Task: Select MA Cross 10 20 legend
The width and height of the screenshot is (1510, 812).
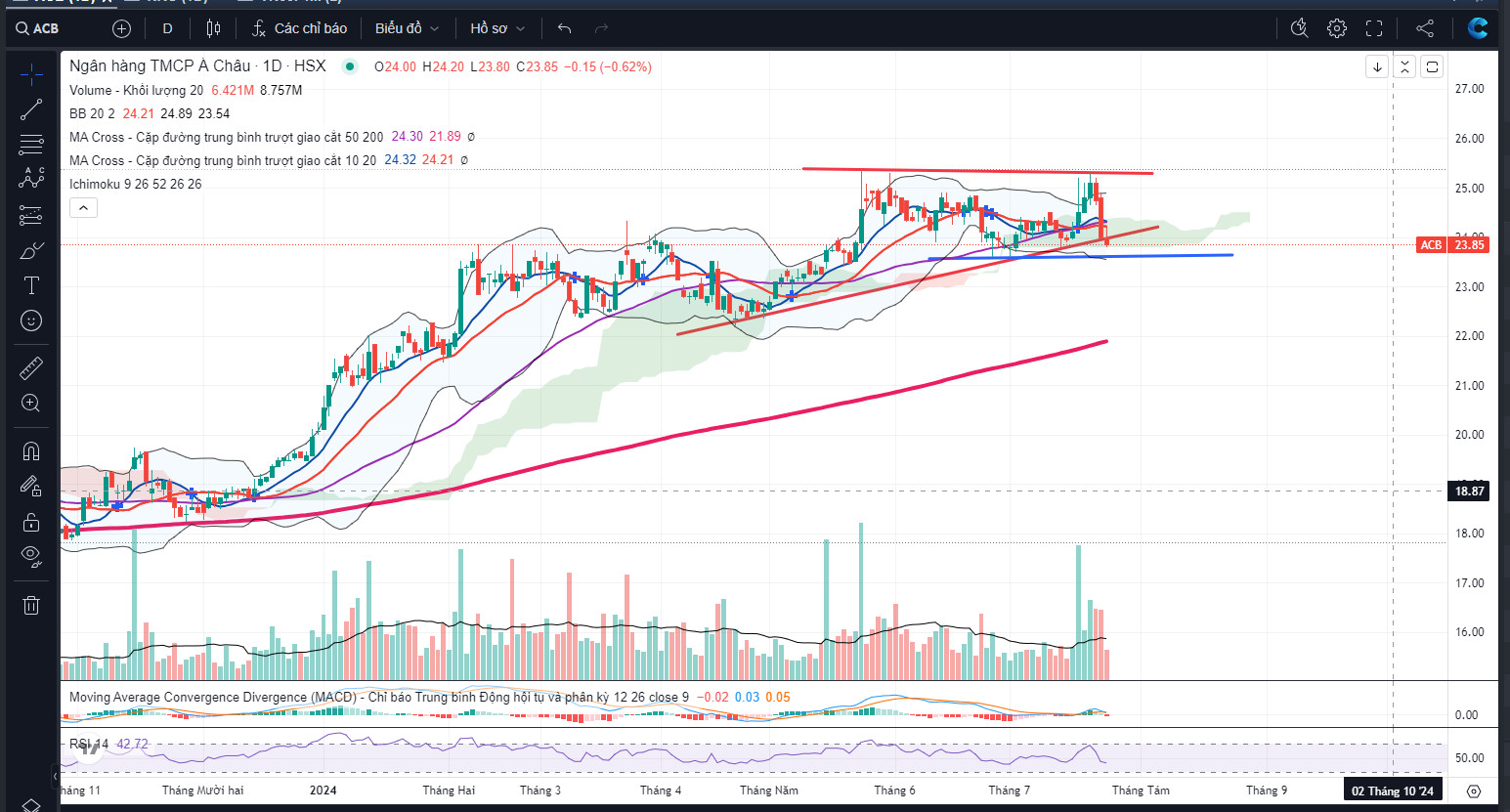Action: [x=222, y=160]
